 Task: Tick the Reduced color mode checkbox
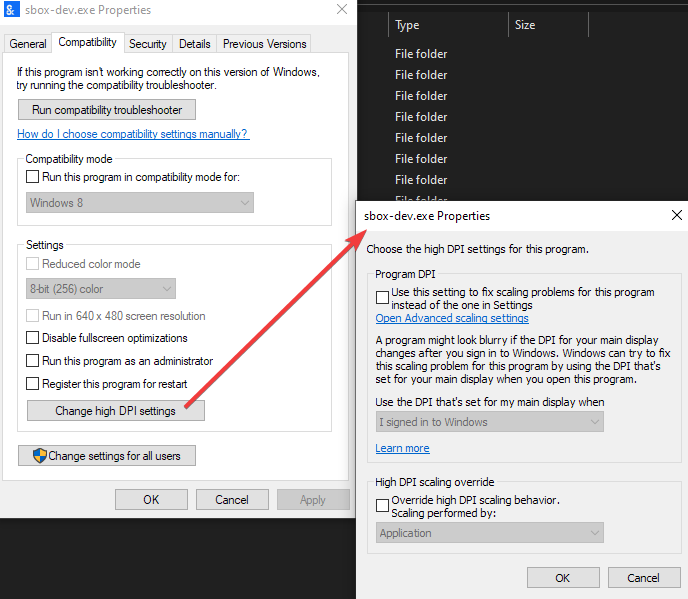[x=32, y=264]
